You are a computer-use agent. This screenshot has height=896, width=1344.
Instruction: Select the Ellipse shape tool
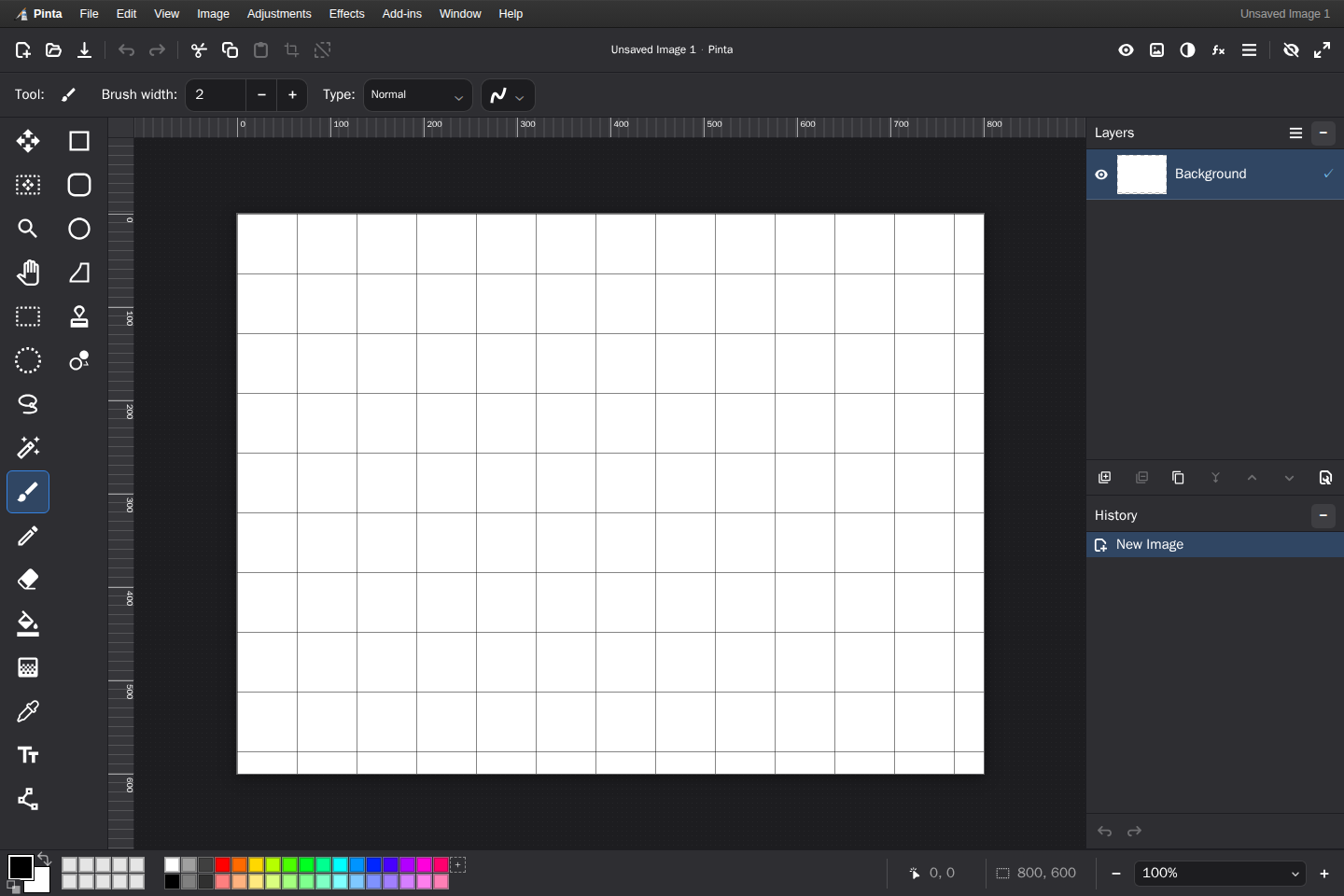79,229
